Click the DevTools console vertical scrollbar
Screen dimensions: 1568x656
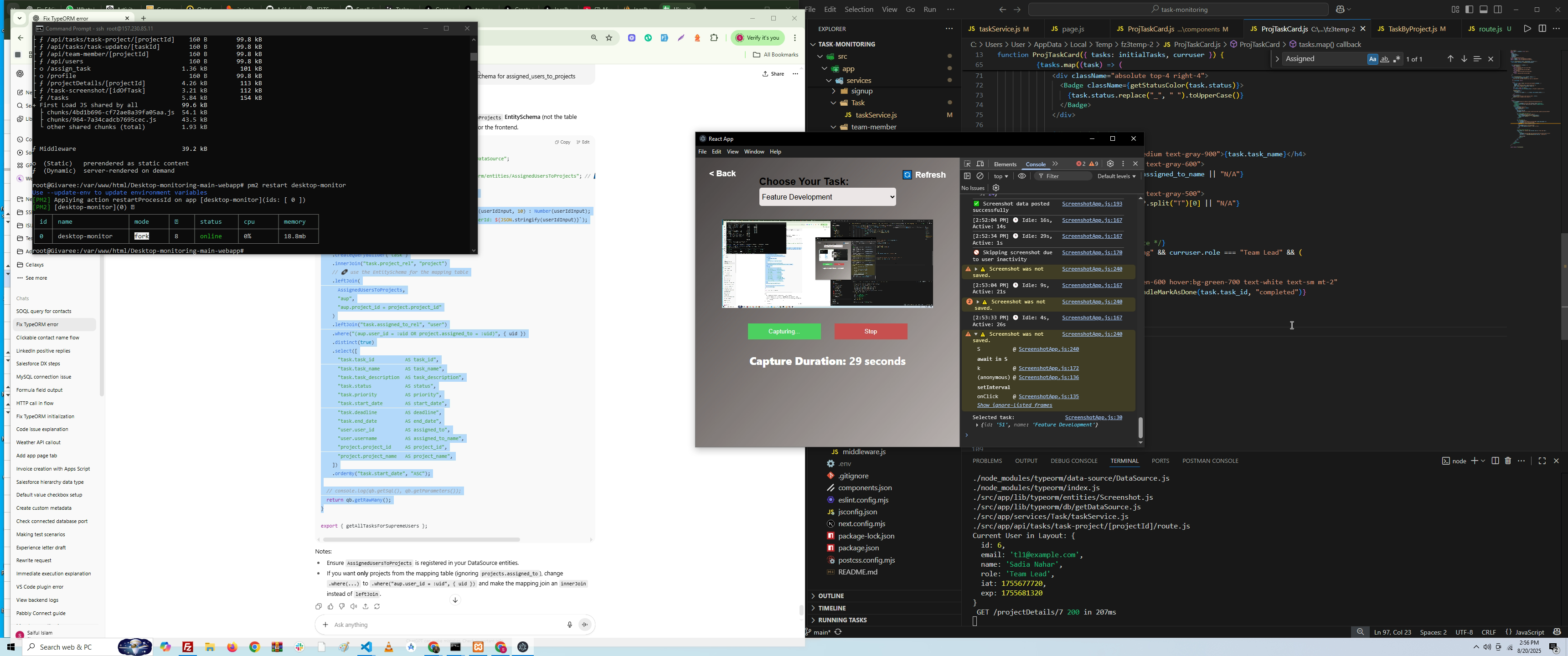[x=1140, y=427]
